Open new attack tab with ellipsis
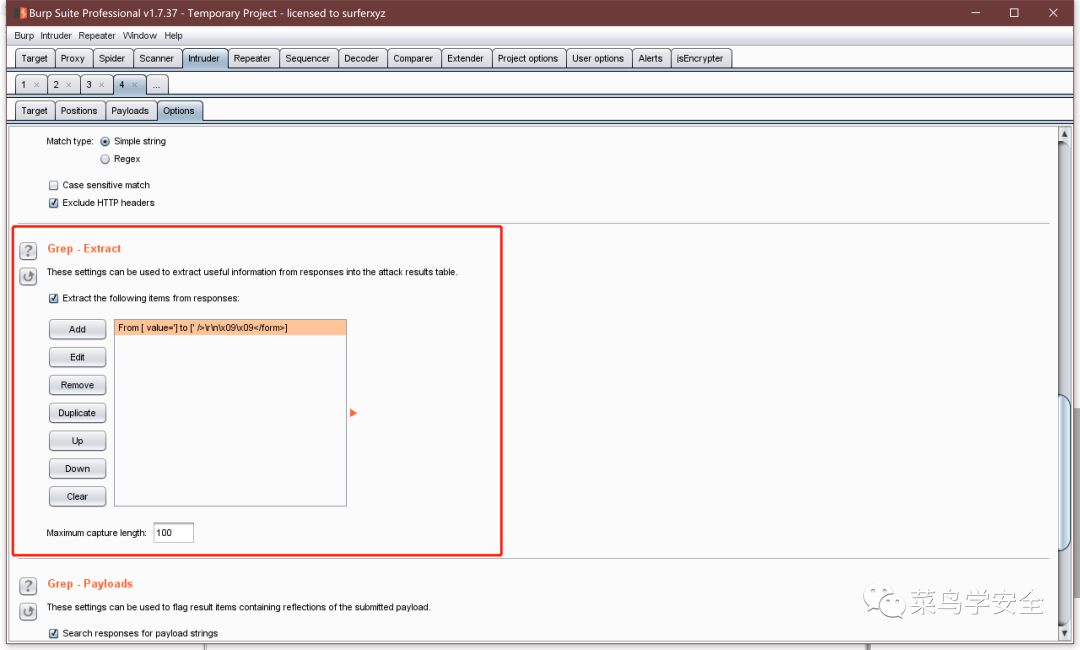This screenshot has width=1080, height=650. [157, 85]
